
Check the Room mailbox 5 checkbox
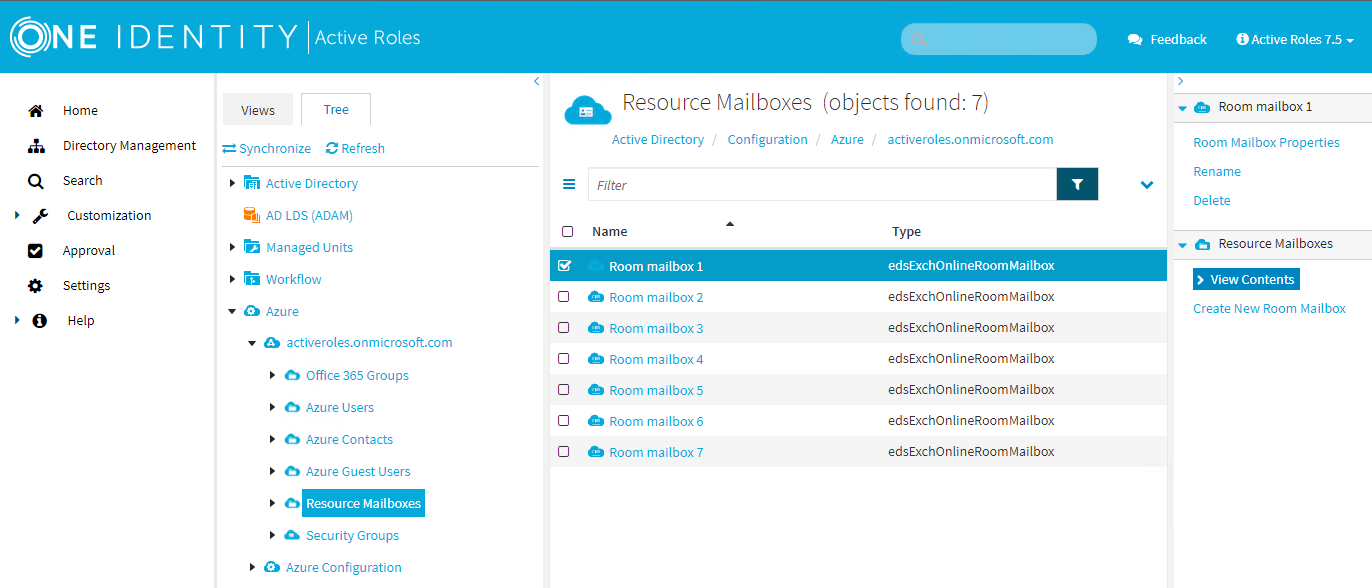click(x=564, y=390)
